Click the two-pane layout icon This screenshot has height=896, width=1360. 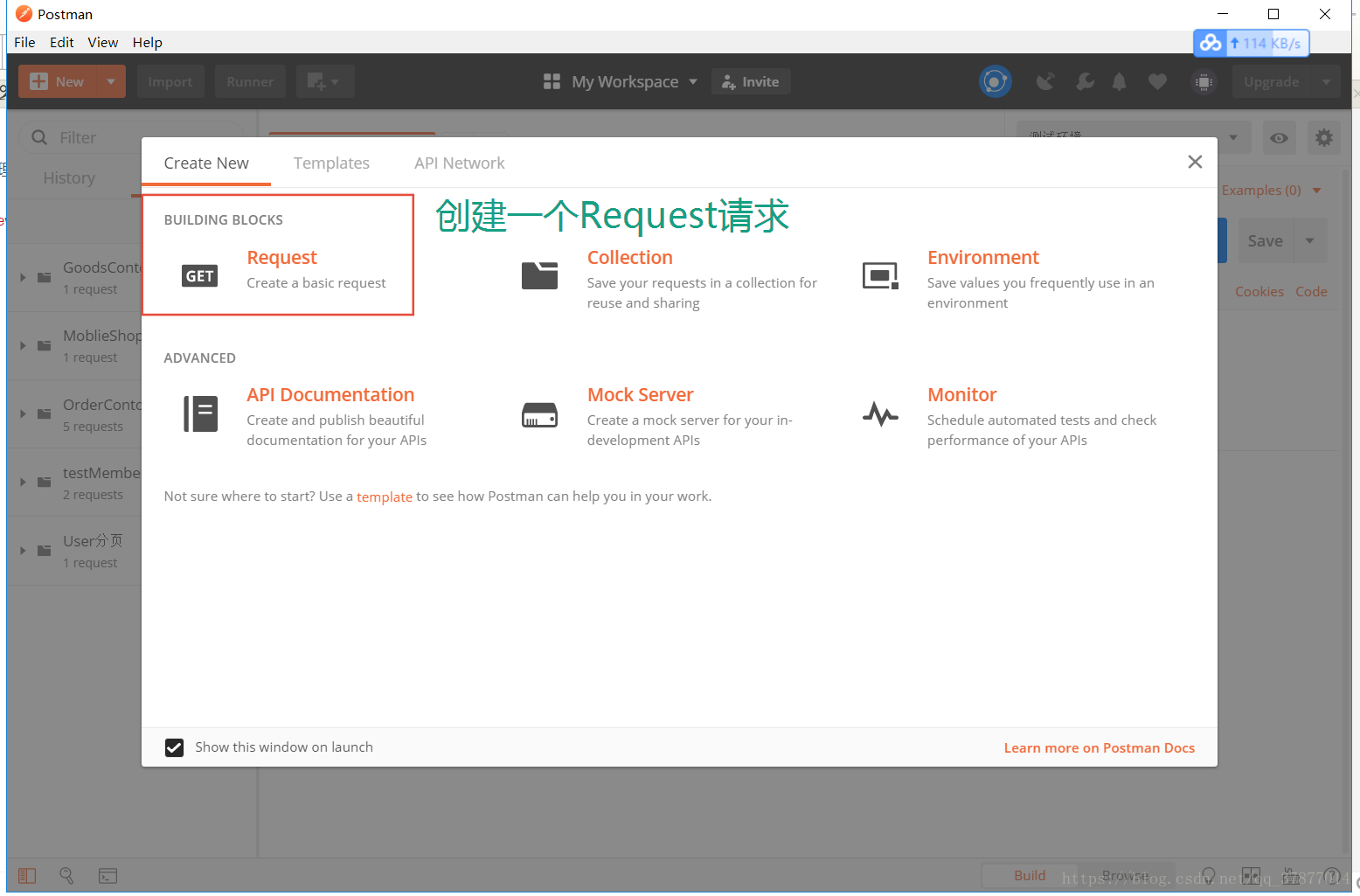pyautogui.click(x=1251, y=876)
